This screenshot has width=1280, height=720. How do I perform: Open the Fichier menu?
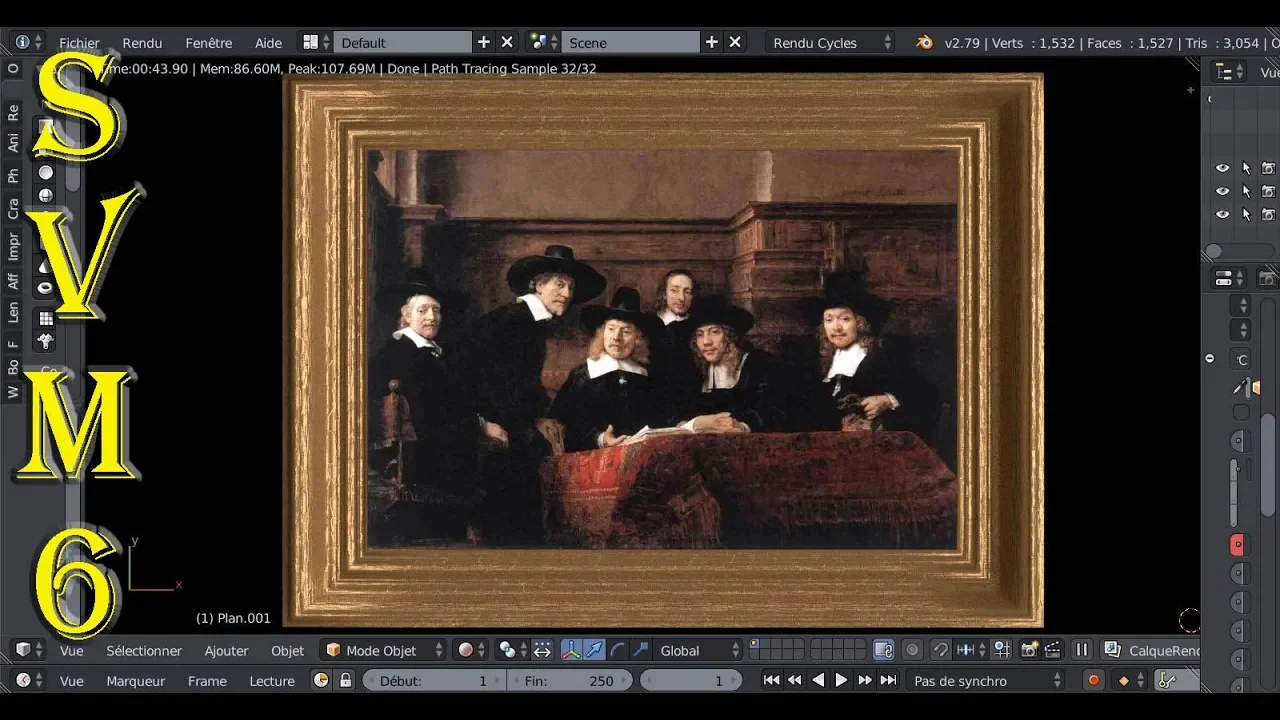[79, 43]
